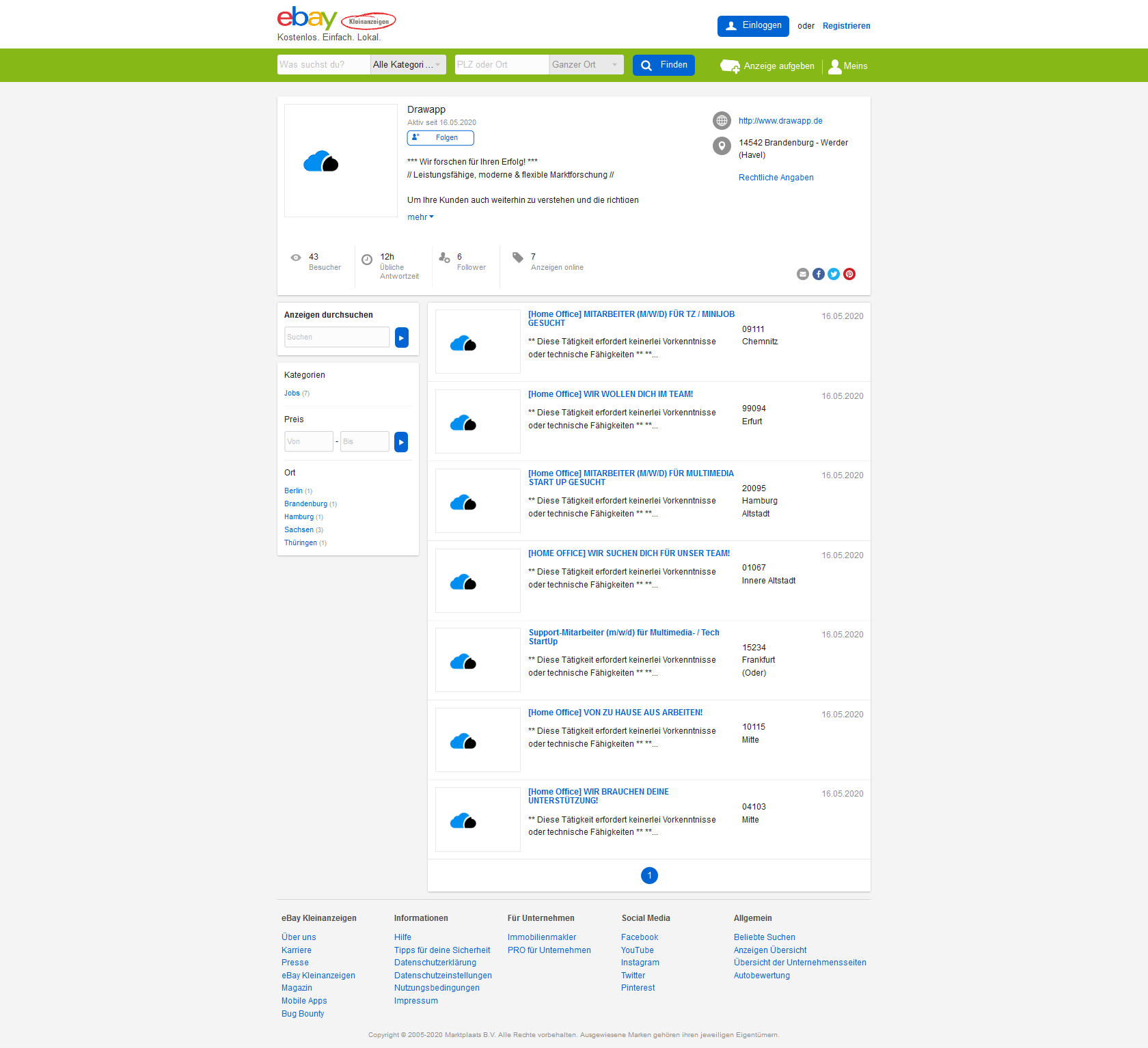Open Impressum footer link

point(416,1001)
